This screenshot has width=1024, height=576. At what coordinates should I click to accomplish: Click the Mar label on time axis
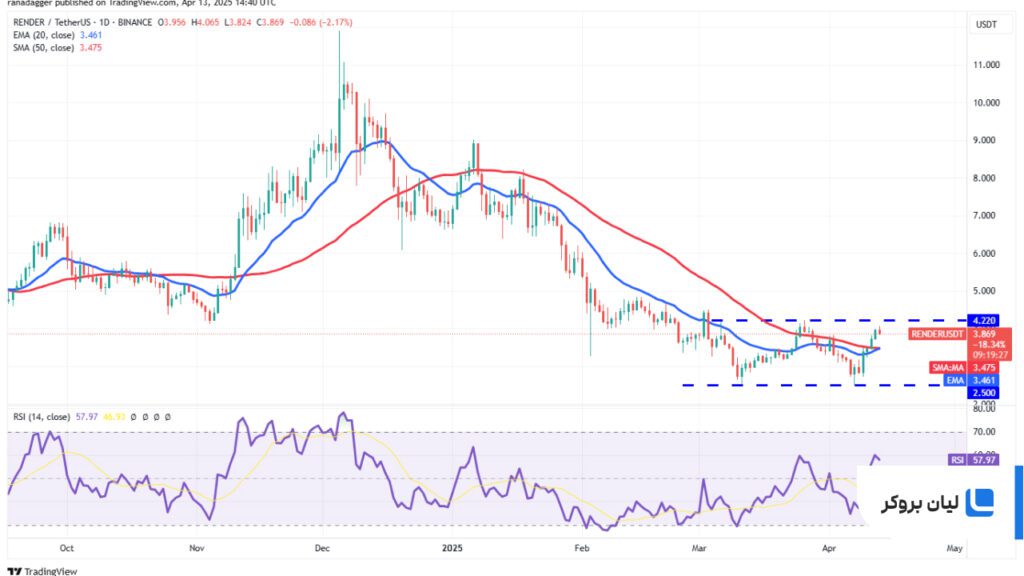pyautogui.click(x=699, y=548)
